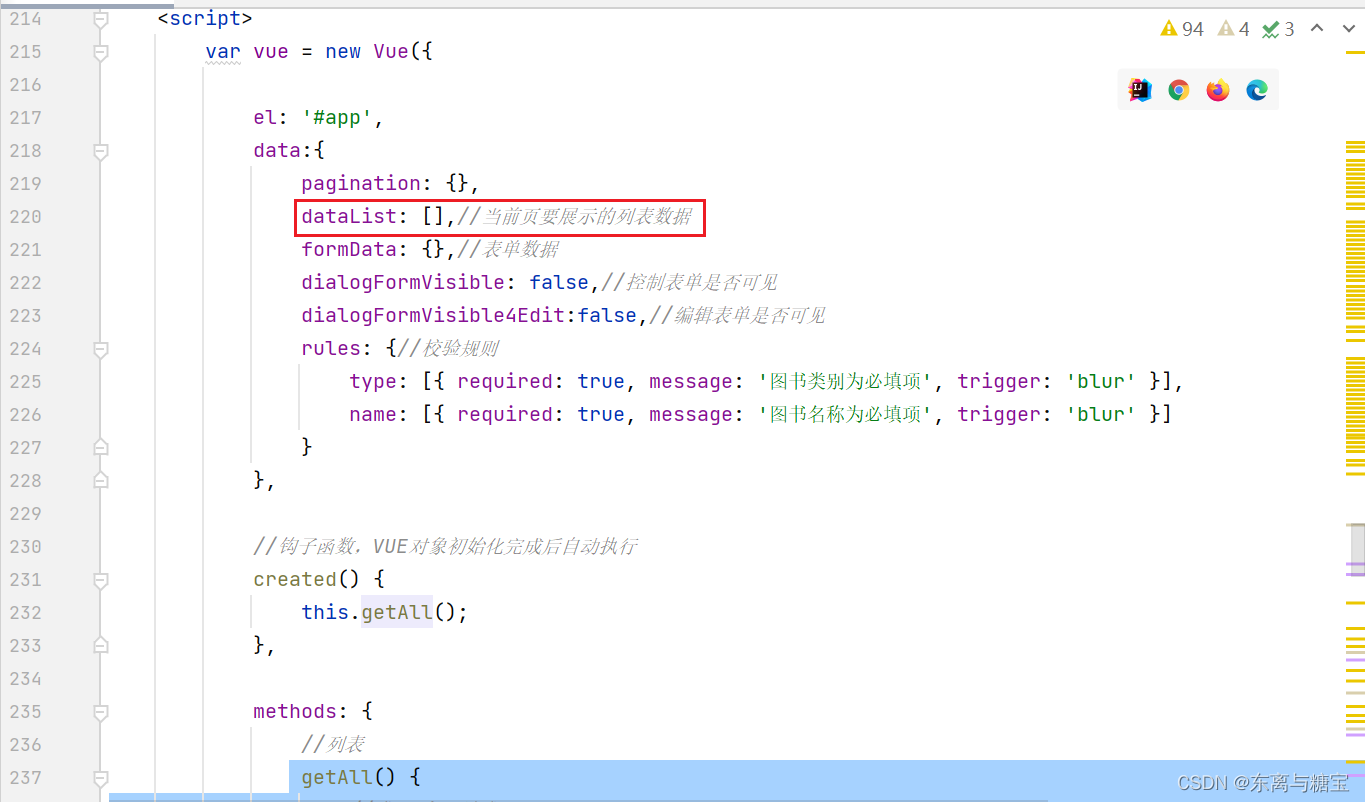Click the '#app' string value
The width and height of the screenshot is (1365, 802).
[x=337, y=118]
